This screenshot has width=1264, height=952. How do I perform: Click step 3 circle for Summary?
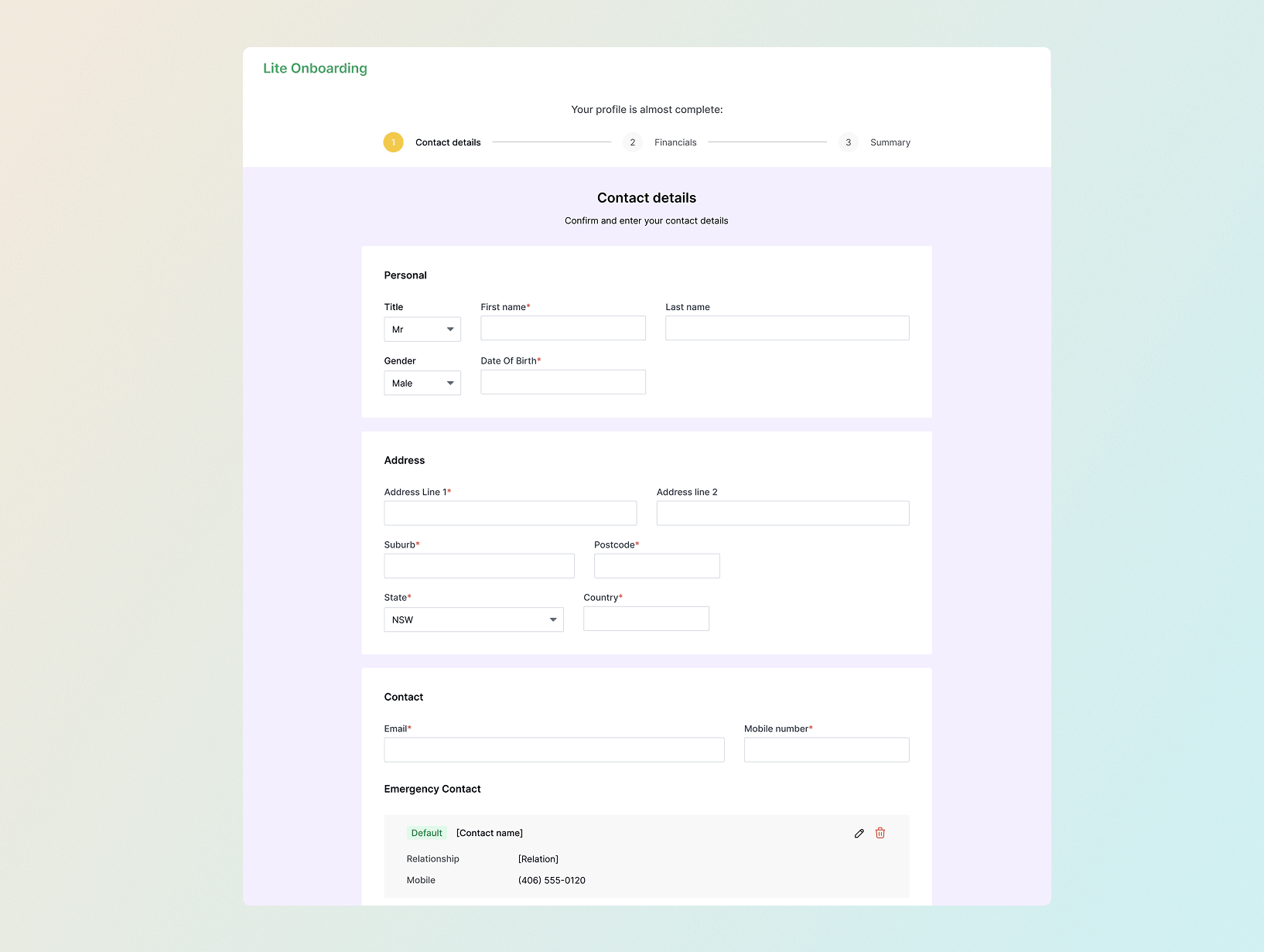tap(848, 142)
